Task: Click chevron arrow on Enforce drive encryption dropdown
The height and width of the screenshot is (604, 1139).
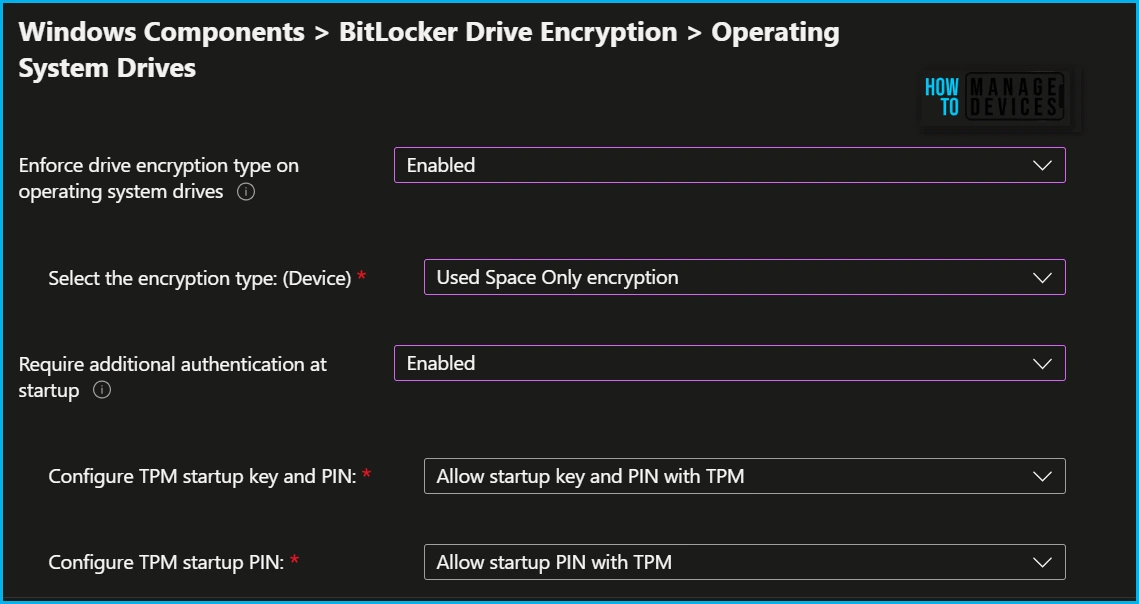Action: pos(1042,166)
